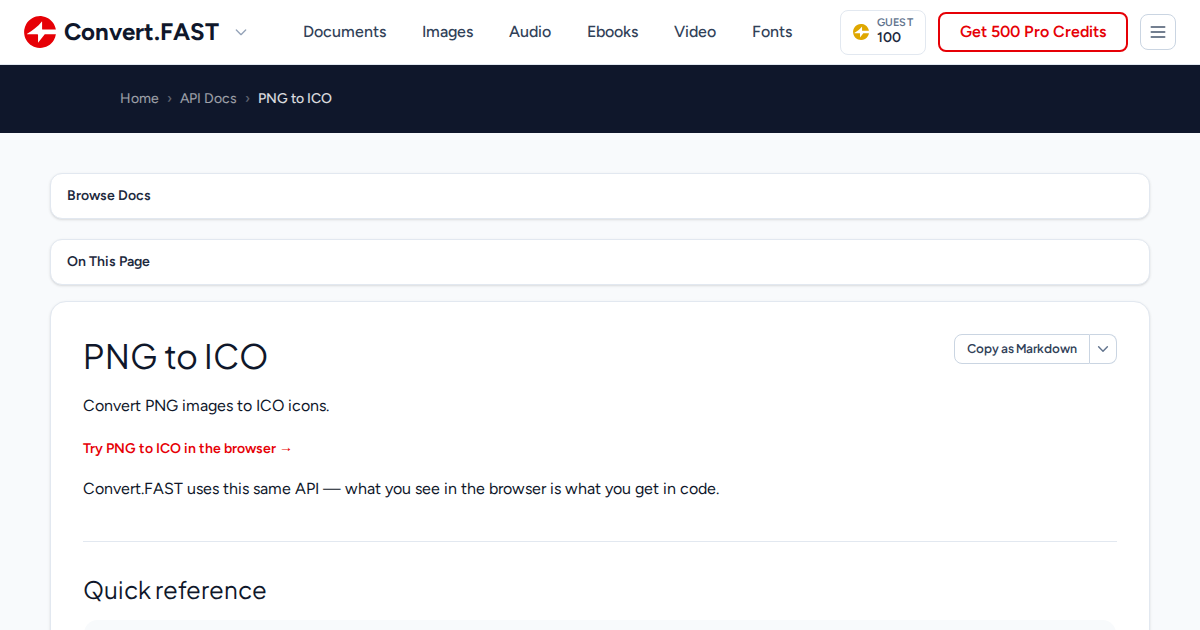Click the gold credits coin icon
This screenshot has width=1200, height=630.
point(860,32)
